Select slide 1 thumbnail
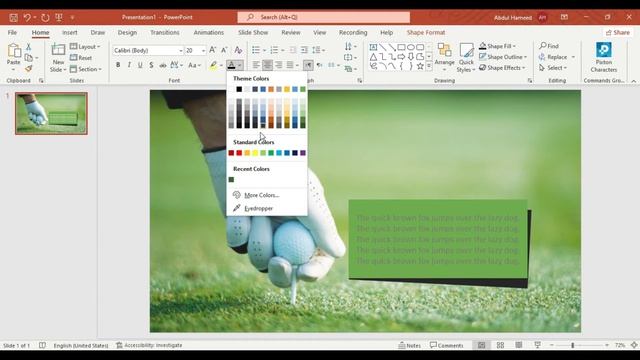Screen dimensions: 640x360 pyautogui.click(x=51, y=113)
